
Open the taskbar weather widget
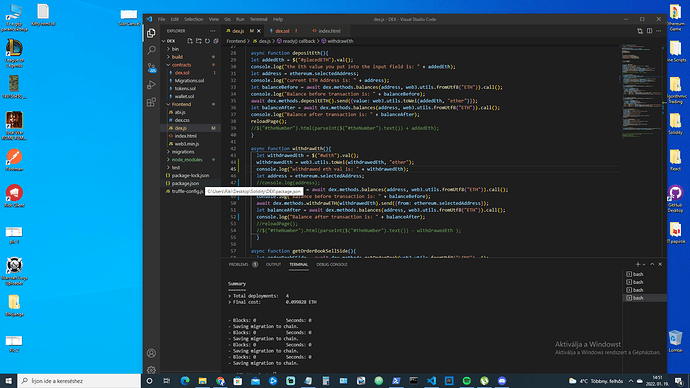point(596,381)
